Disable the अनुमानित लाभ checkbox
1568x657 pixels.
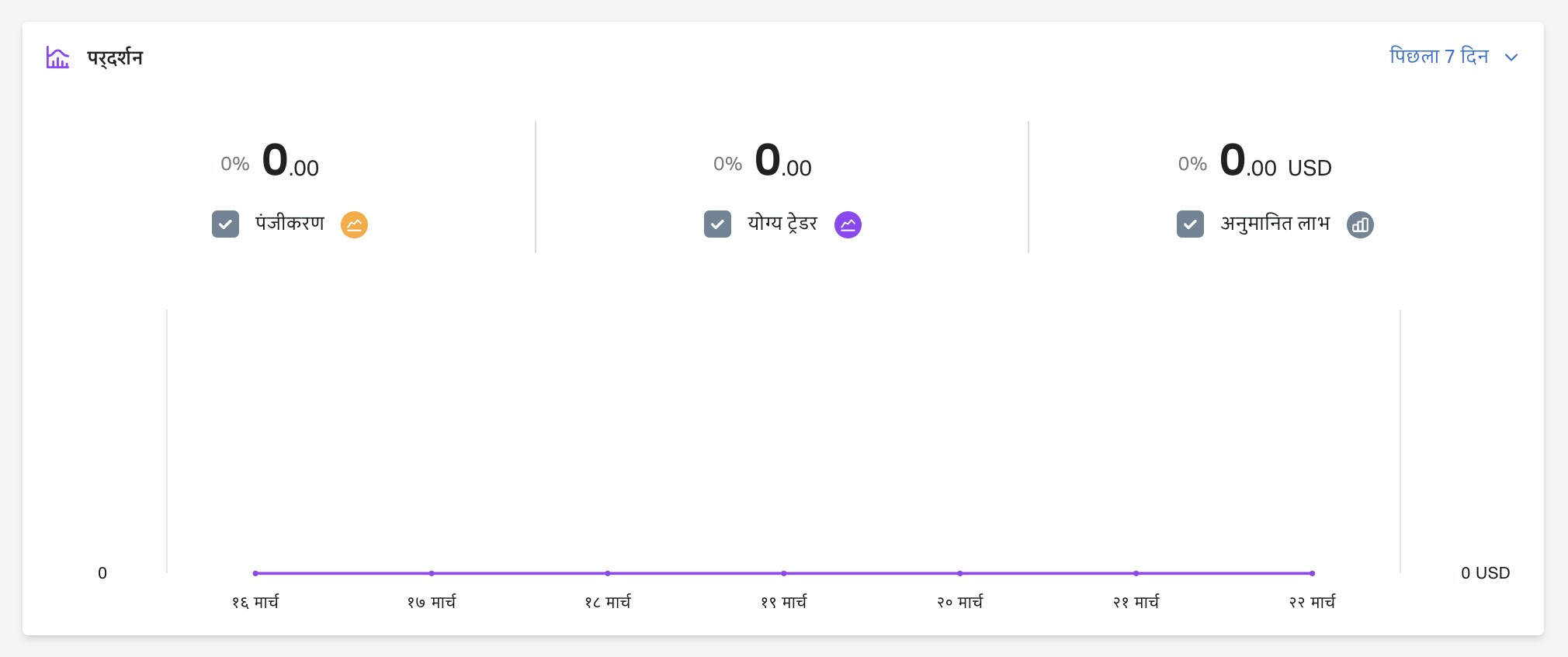(x=1190, y=224)
